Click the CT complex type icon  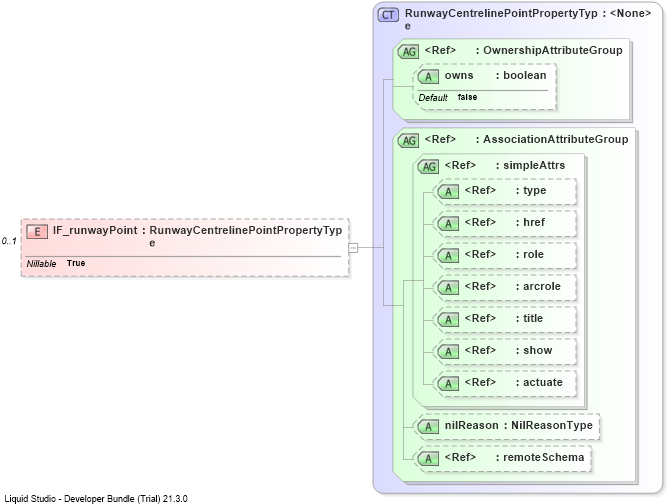388,15
